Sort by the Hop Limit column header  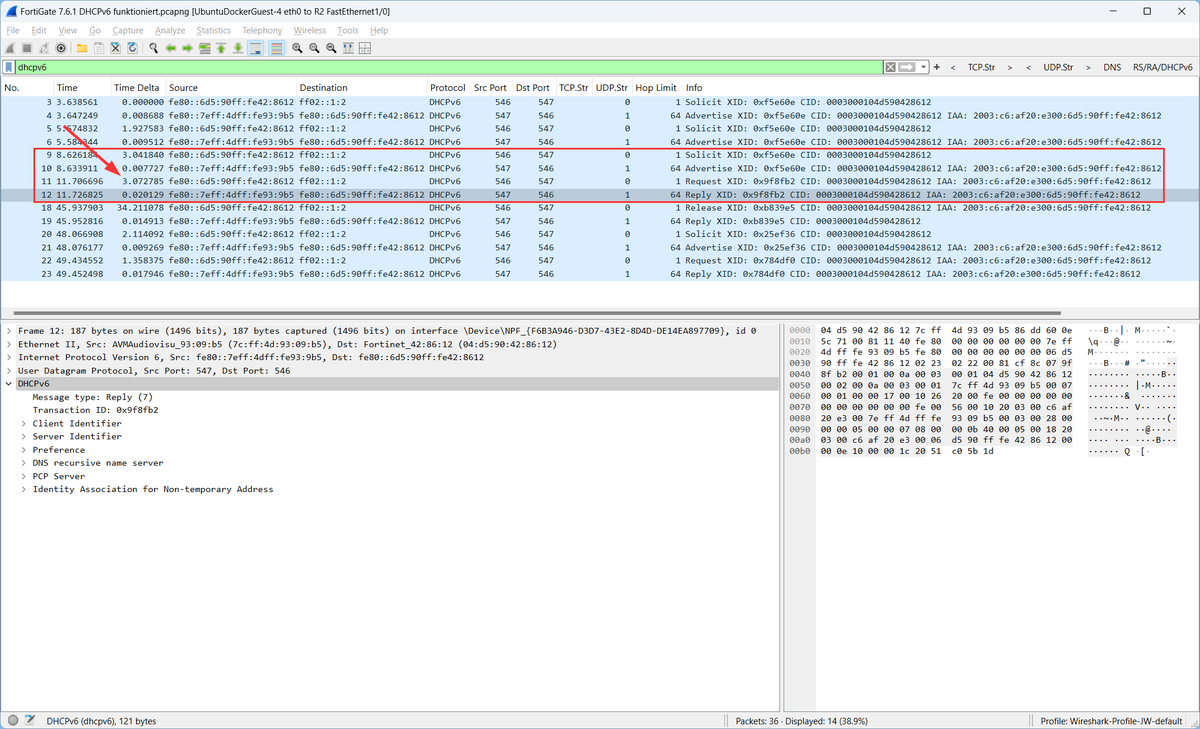(656, 88)
